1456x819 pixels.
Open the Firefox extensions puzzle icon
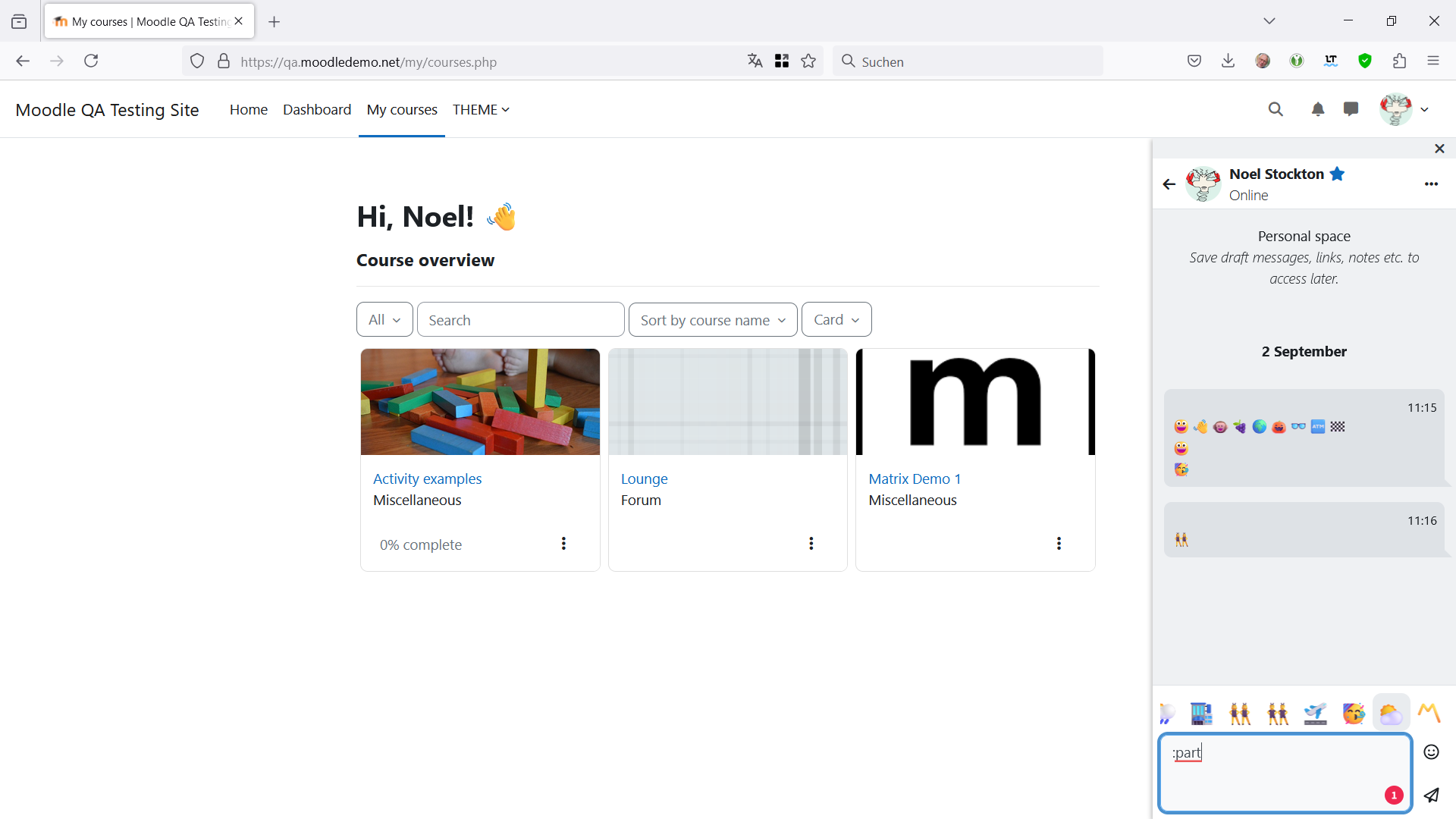1399,61
